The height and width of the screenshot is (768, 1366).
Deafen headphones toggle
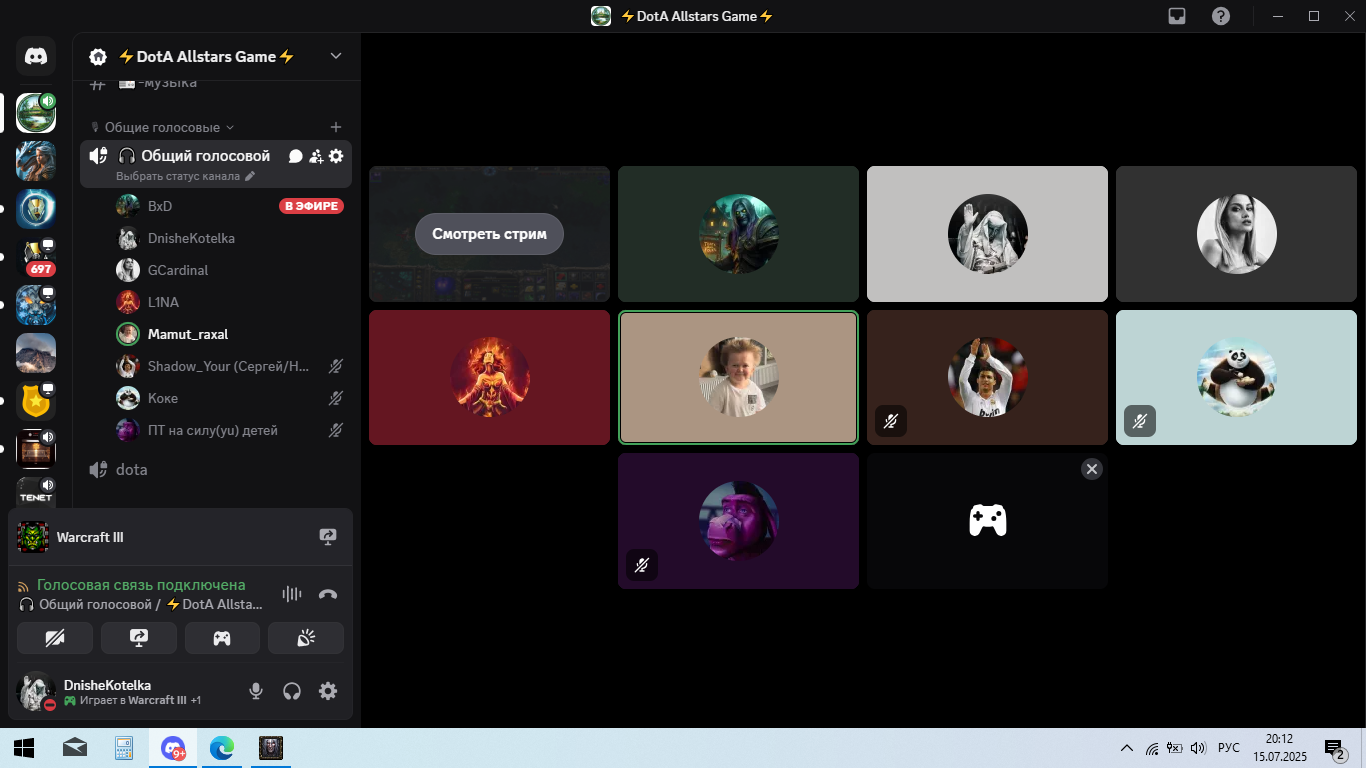(292, 691)
